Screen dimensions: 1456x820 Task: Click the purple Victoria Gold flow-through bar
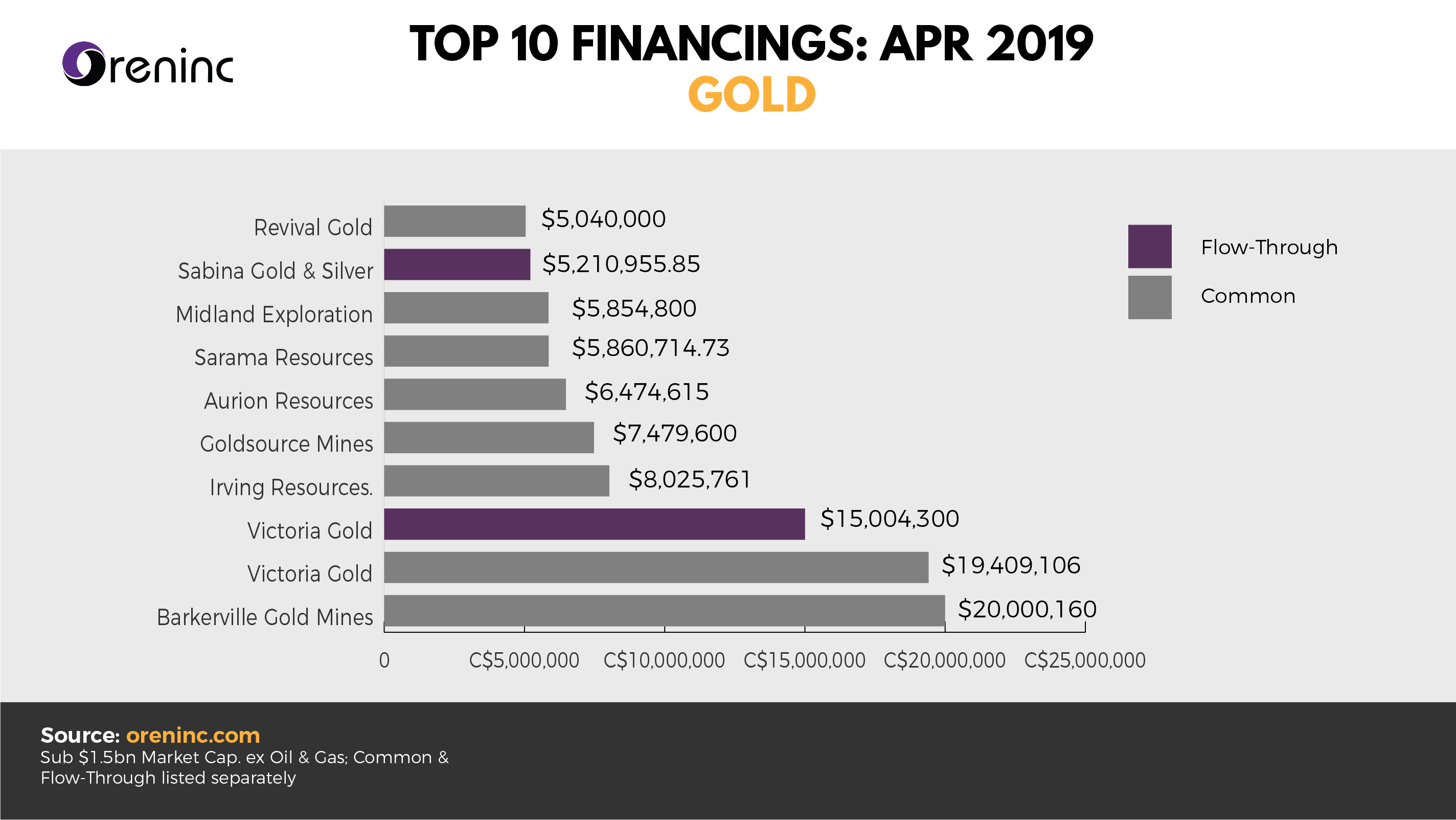click(x=595, y=524)
